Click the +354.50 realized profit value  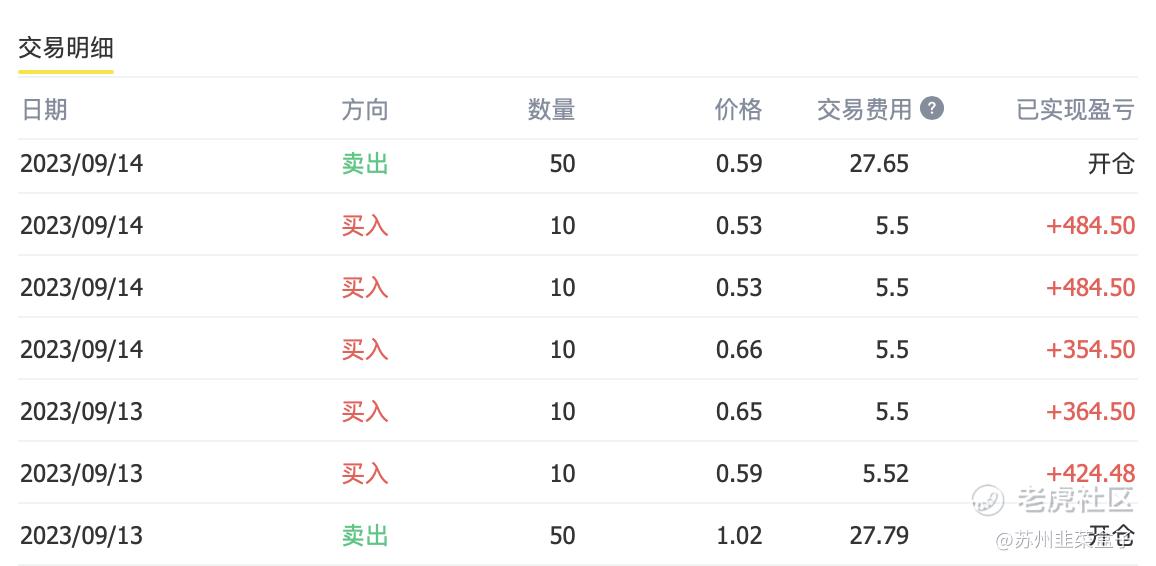point(1090,349)
